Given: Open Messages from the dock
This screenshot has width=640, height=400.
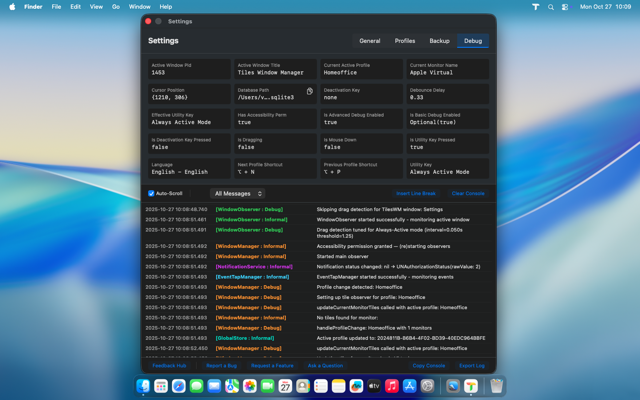Looking at the screenshot, I should 196,385.
